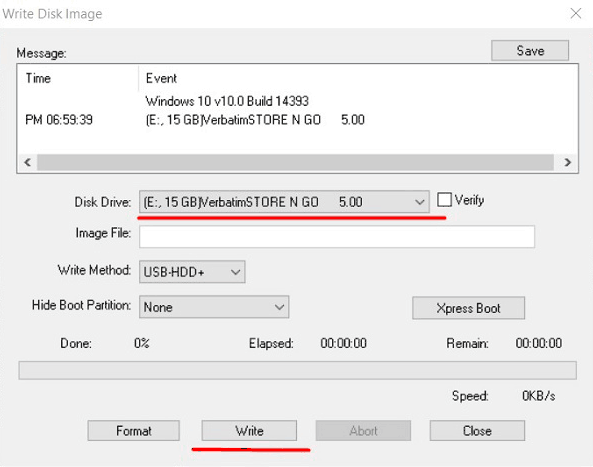This screenshot has height=467, width=593.
Task: Start writing with the Write button
Action: coord(249,431)
